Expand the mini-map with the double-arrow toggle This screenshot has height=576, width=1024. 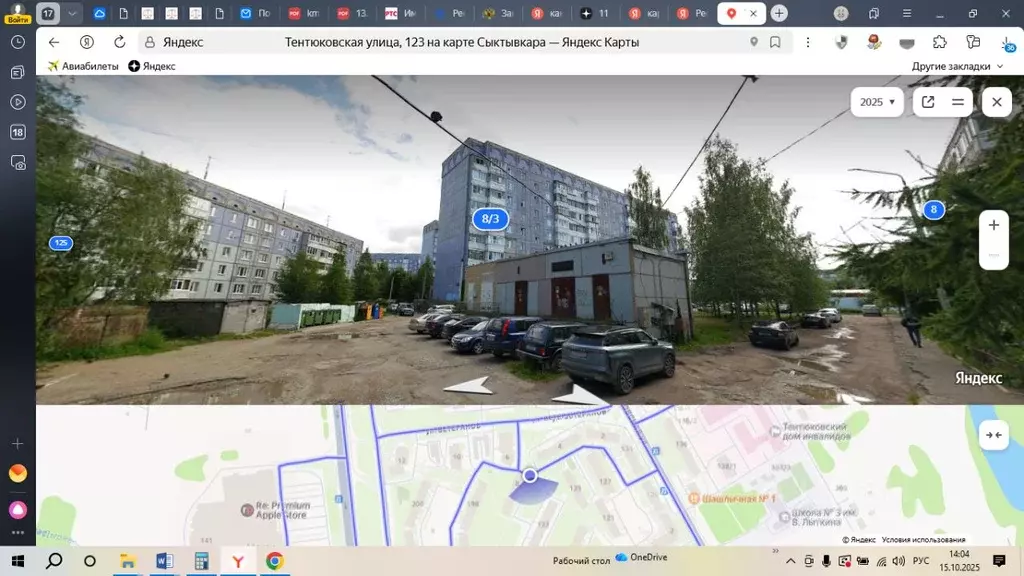pyautogui.click(x=993, y=435)
